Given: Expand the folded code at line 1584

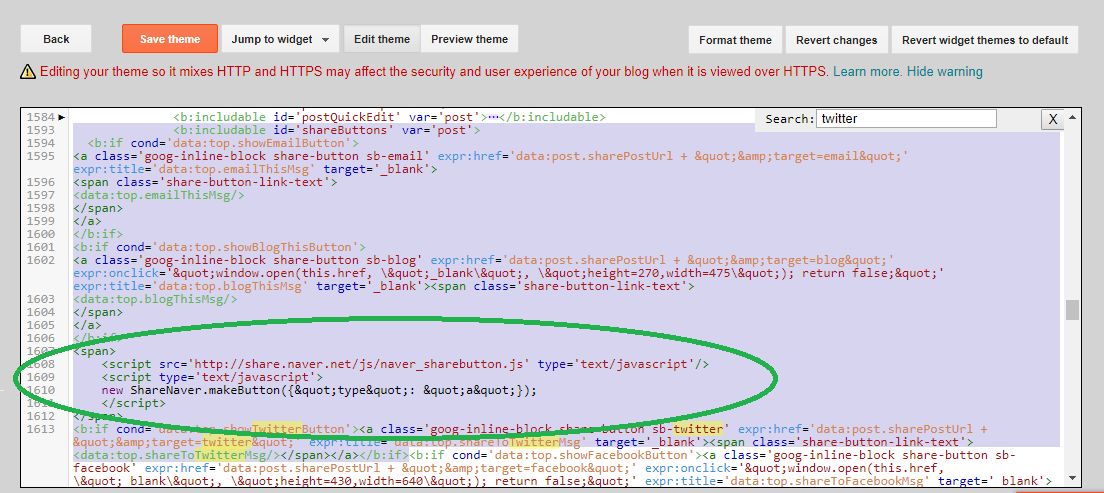Looking at the screenshot, I should click(x=61, y=117).
